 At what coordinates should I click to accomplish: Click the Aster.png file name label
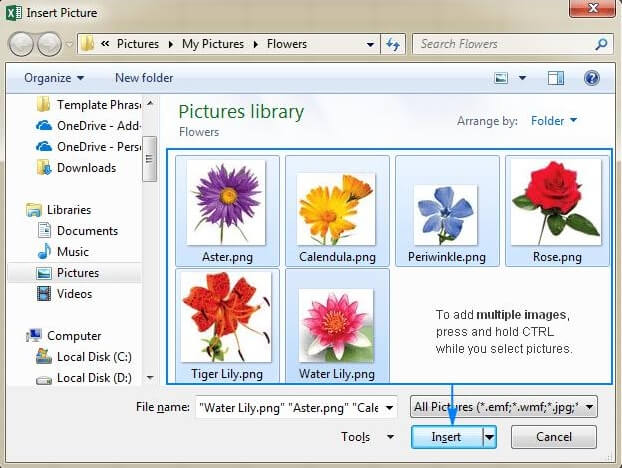pyautogui.click(x=227, y=257)
